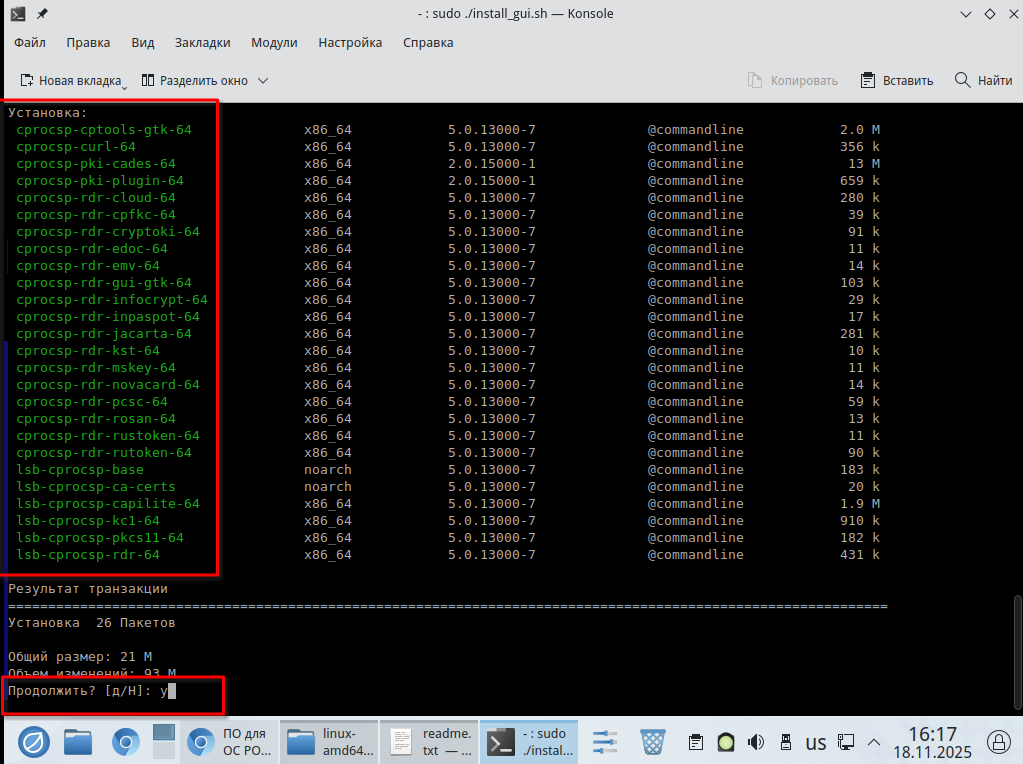Open the trash bin from taskbar
The image size is (1023, 764).
pyautogui.click(x=652, y=741)
